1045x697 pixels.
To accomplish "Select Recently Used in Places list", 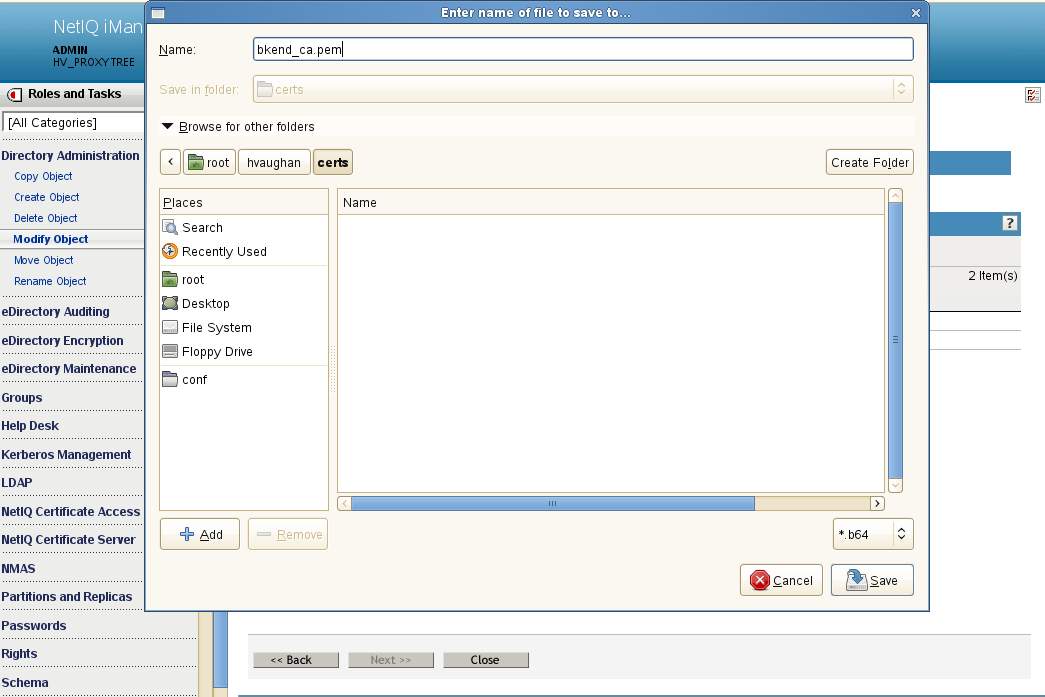I will [x=244, y=251].
